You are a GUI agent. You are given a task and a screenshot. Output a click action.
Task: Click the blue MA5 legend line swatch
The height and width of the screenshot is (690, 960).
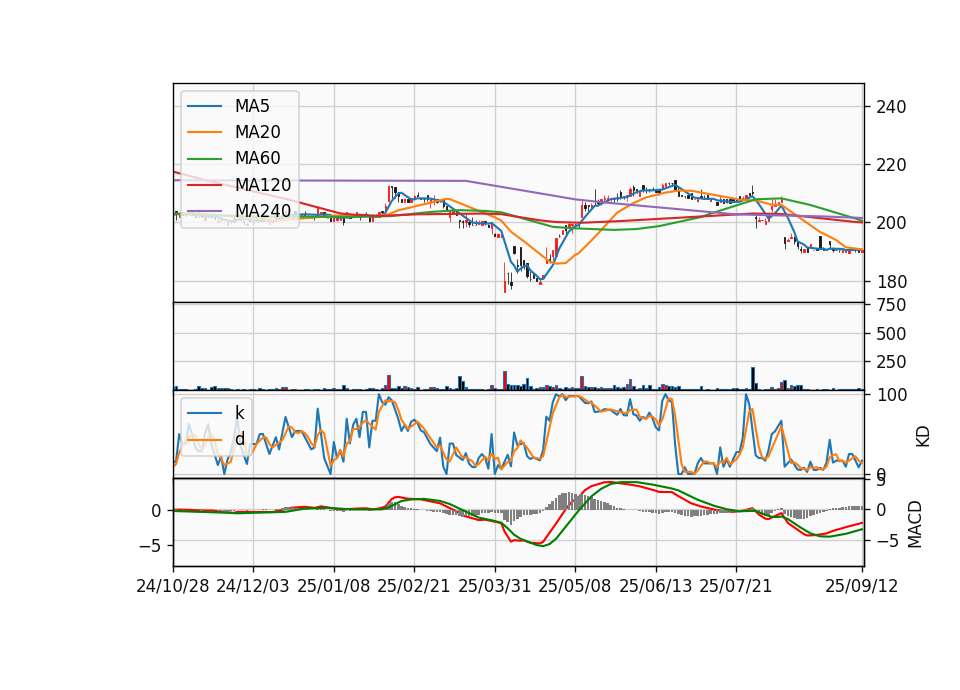click(204, 107)
